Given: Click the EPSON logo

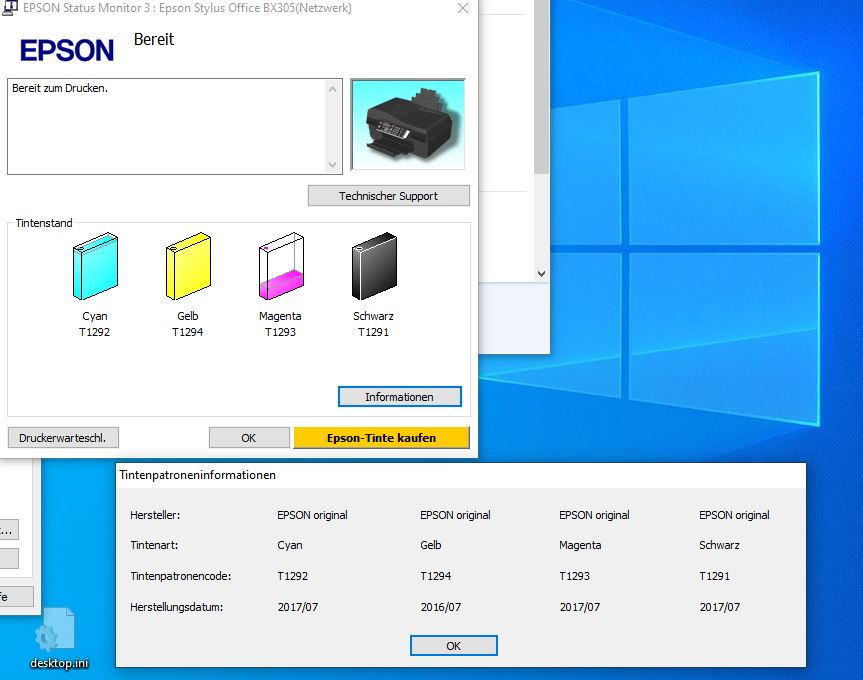Looking at the screenshot, I should coord(67,50).
